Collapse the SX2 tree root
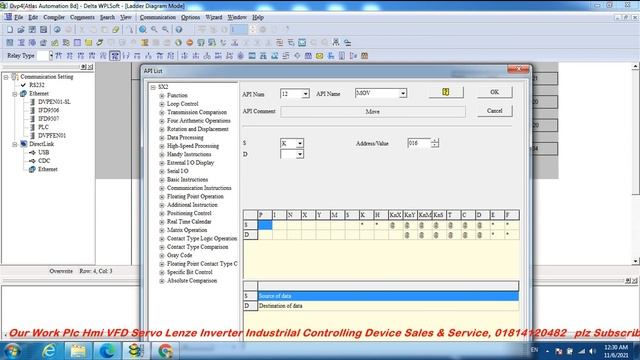 (x=153, y=87)
